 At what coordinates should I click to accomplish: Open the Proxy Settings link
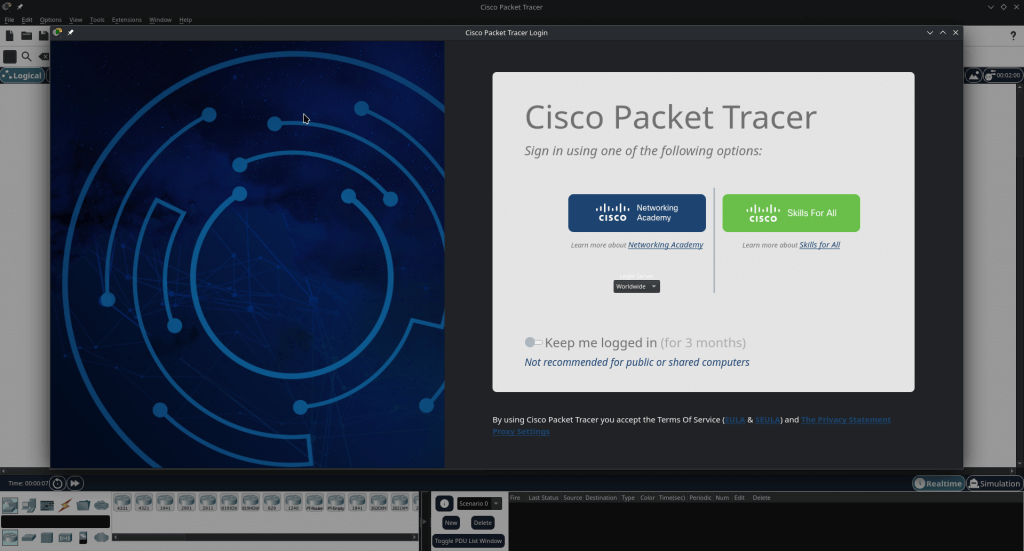tap(520, 432)
